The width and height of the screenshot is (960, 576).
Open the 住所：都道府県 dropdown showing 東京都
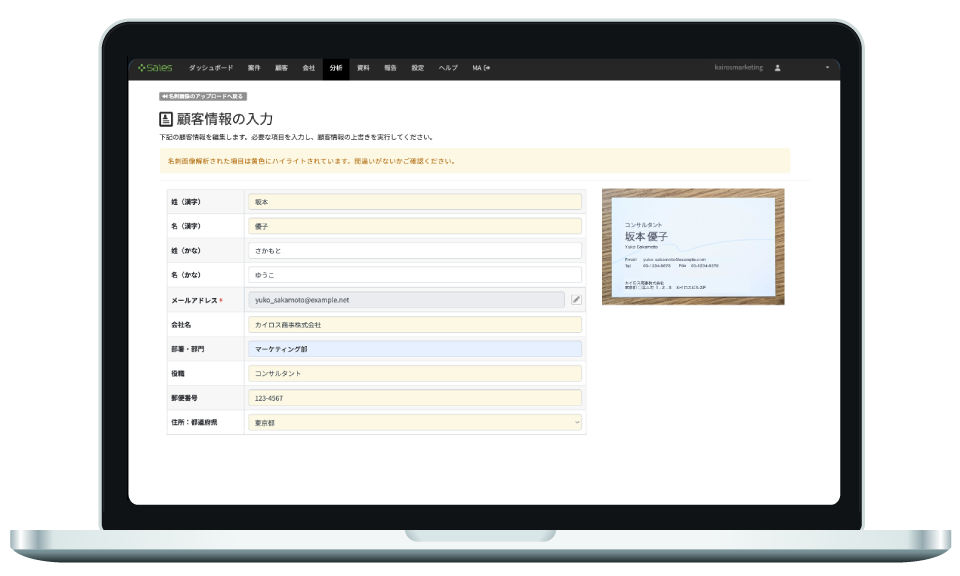coord(414,423)
